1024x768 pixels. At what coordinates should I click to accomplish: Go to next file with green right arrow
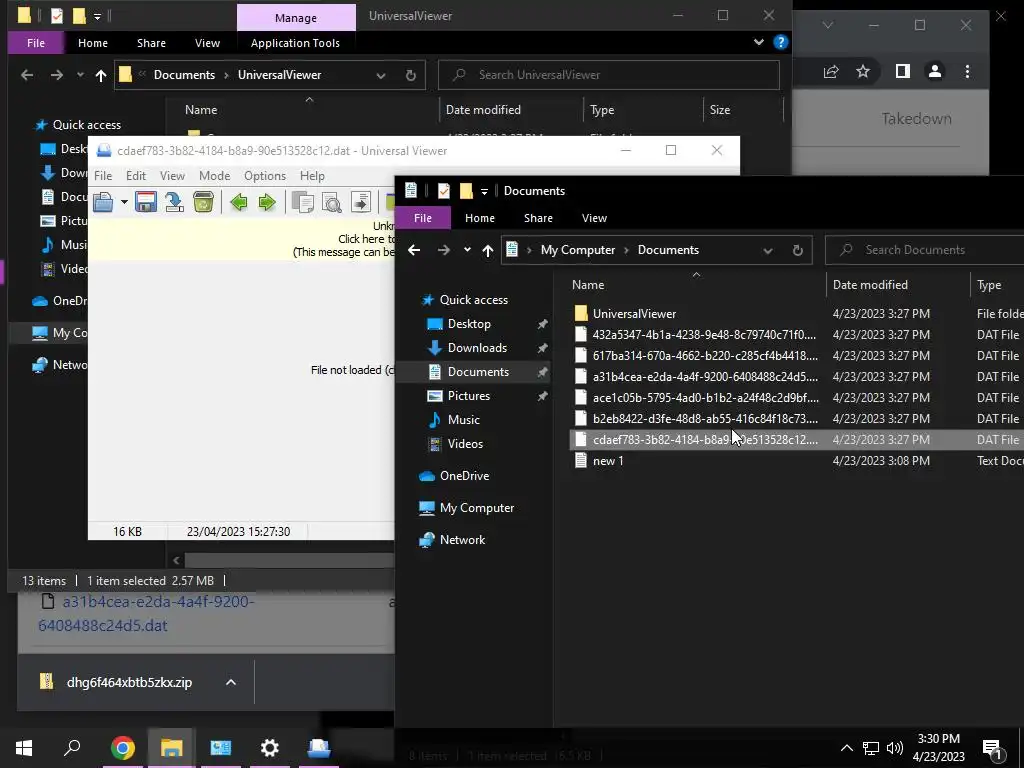tap(266, 202)
